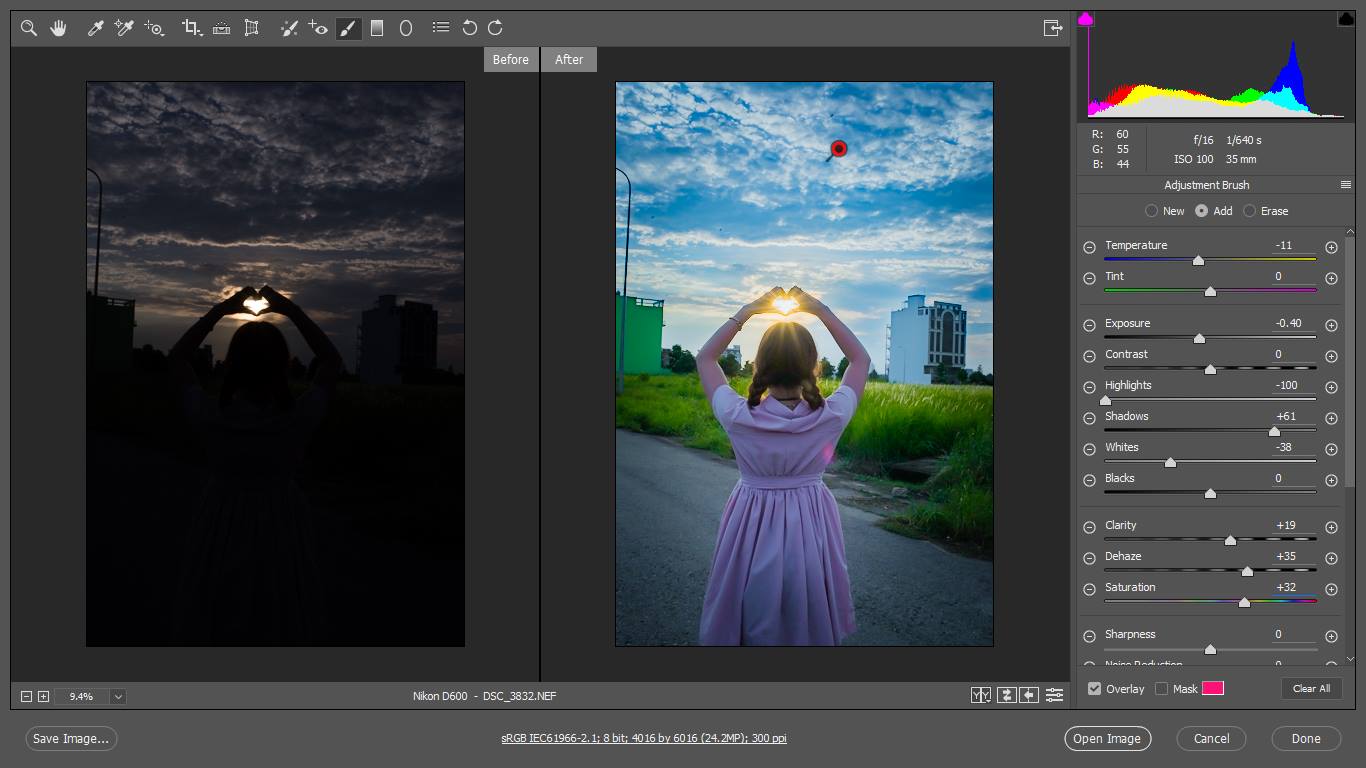The width and height of the screenshot is (1366, 768).
Task: Open the Adjustment Brush panel menu
Action: click(x=1346, y=185)
